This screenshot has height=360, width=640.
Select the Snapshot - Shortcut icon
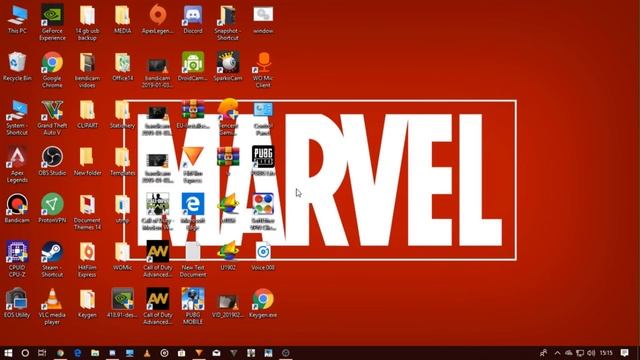tap(228, 22)
